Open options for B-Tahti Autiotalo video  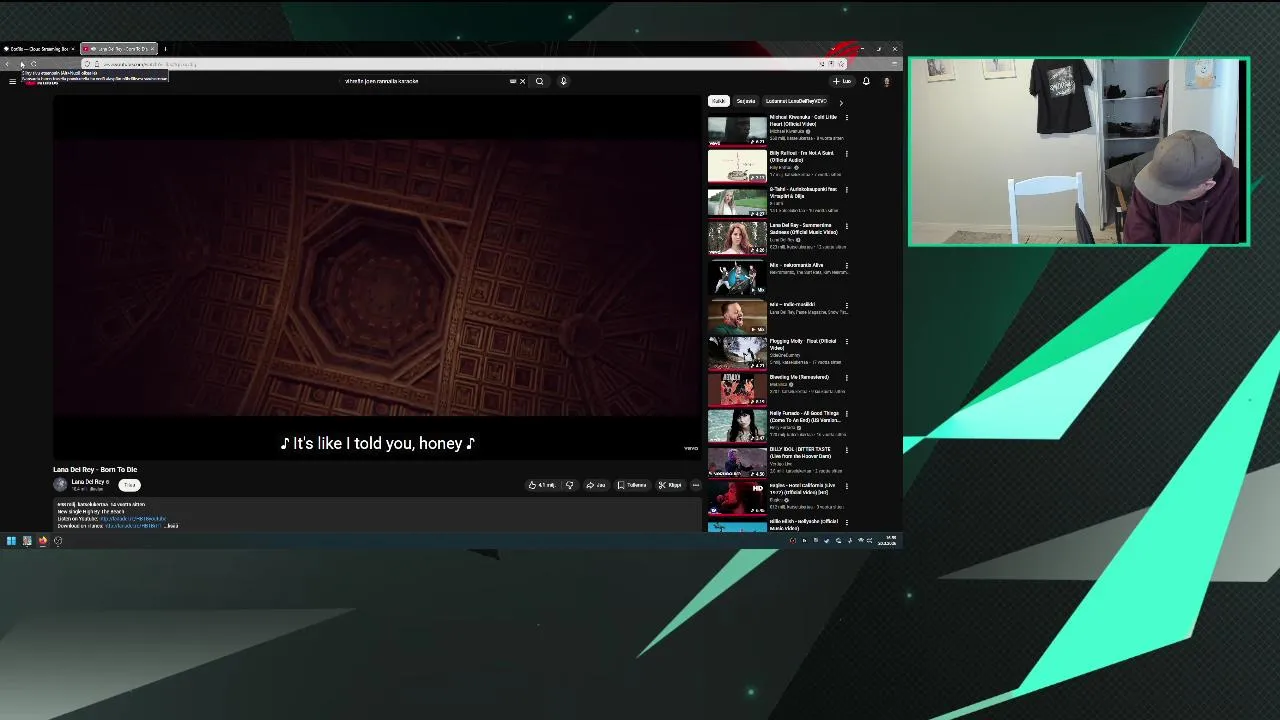click(x=847, y=190)
